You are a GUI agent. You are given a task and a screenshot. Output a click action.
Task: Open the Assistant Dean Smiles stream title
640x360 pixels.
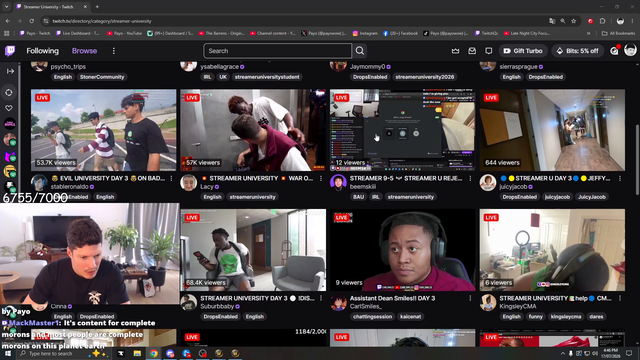point(392,298)
